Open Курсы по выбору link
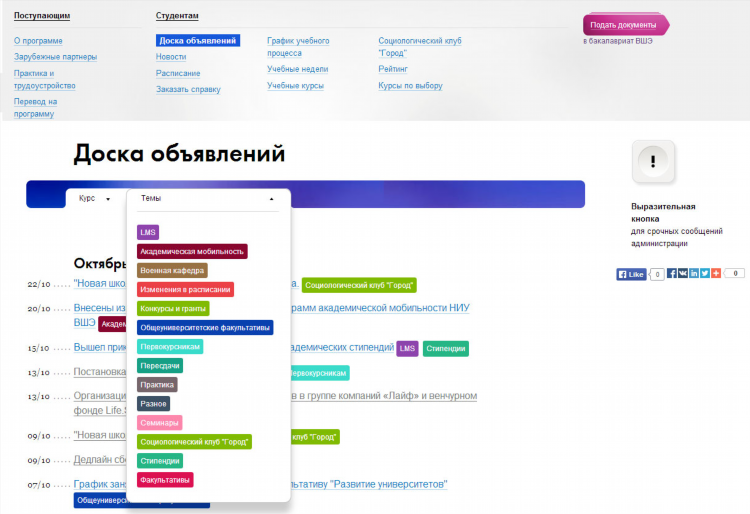This screenshot has height=514, width=750. click(x=410, y=86)
